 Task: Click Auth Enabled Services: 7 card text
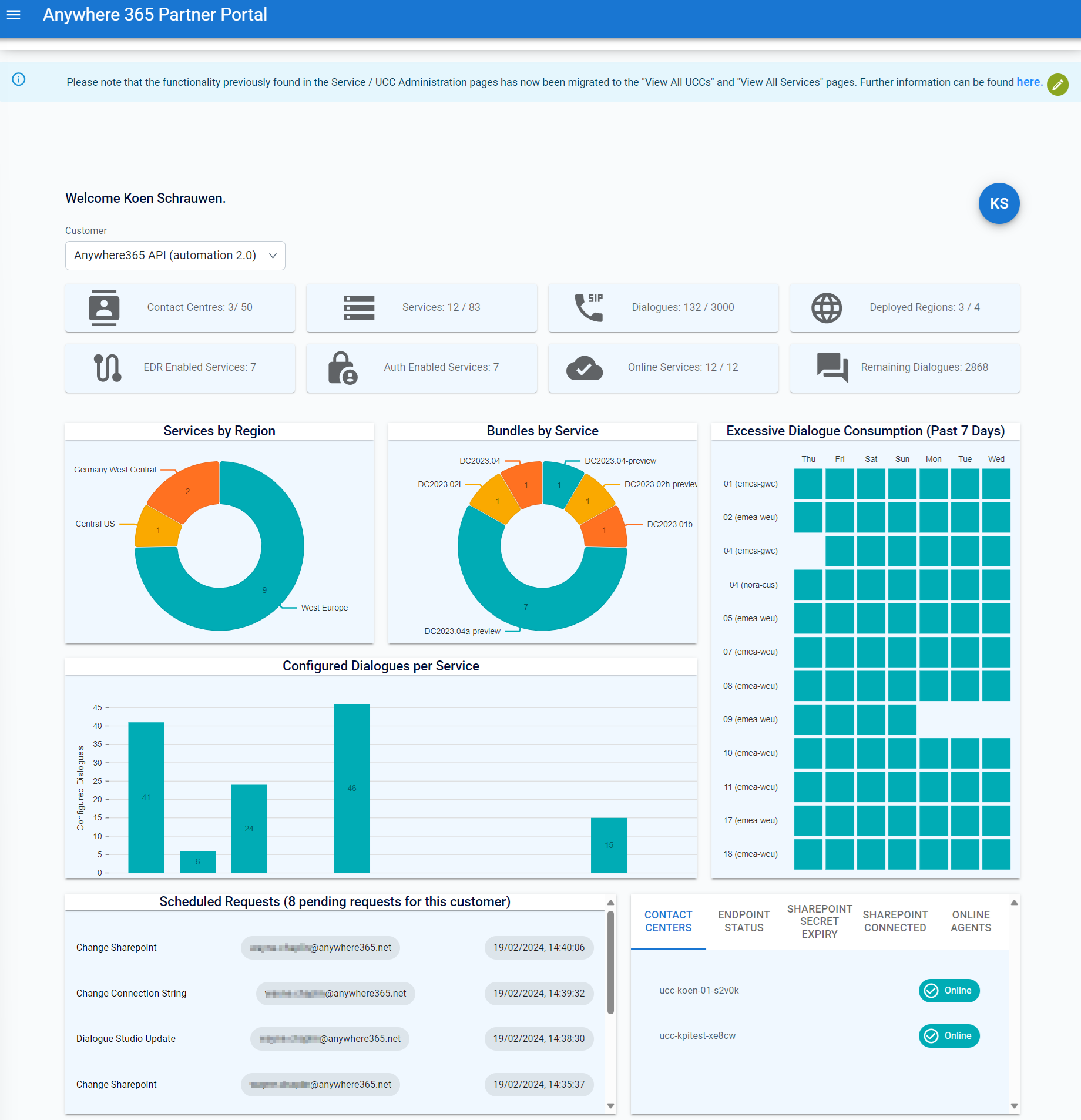pyautogui.click(x=441, y=368)
